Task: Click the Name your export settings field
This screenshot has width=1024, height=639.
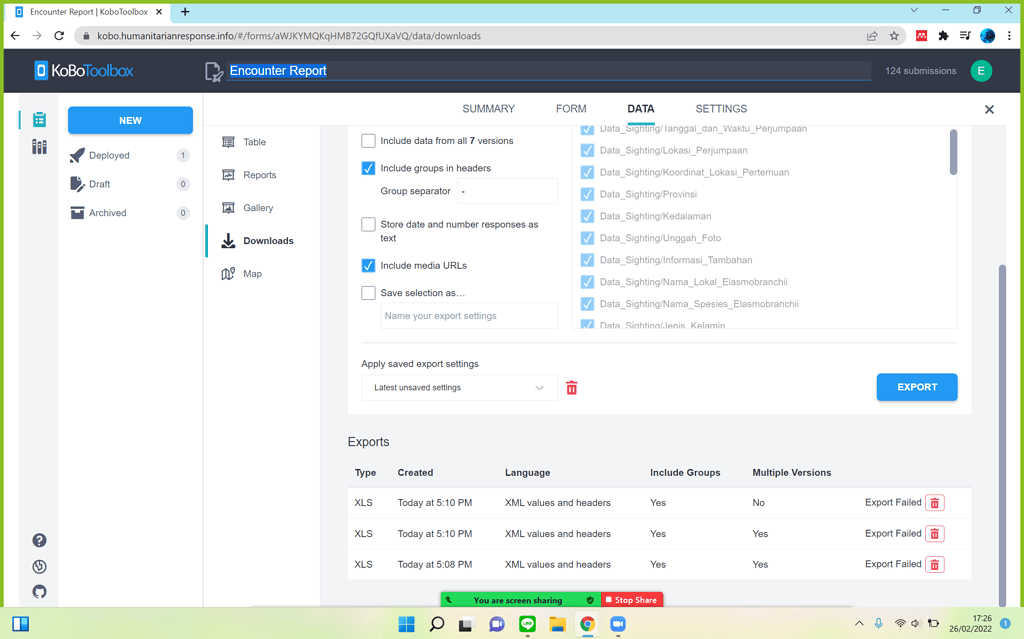Action: point(469,315)
